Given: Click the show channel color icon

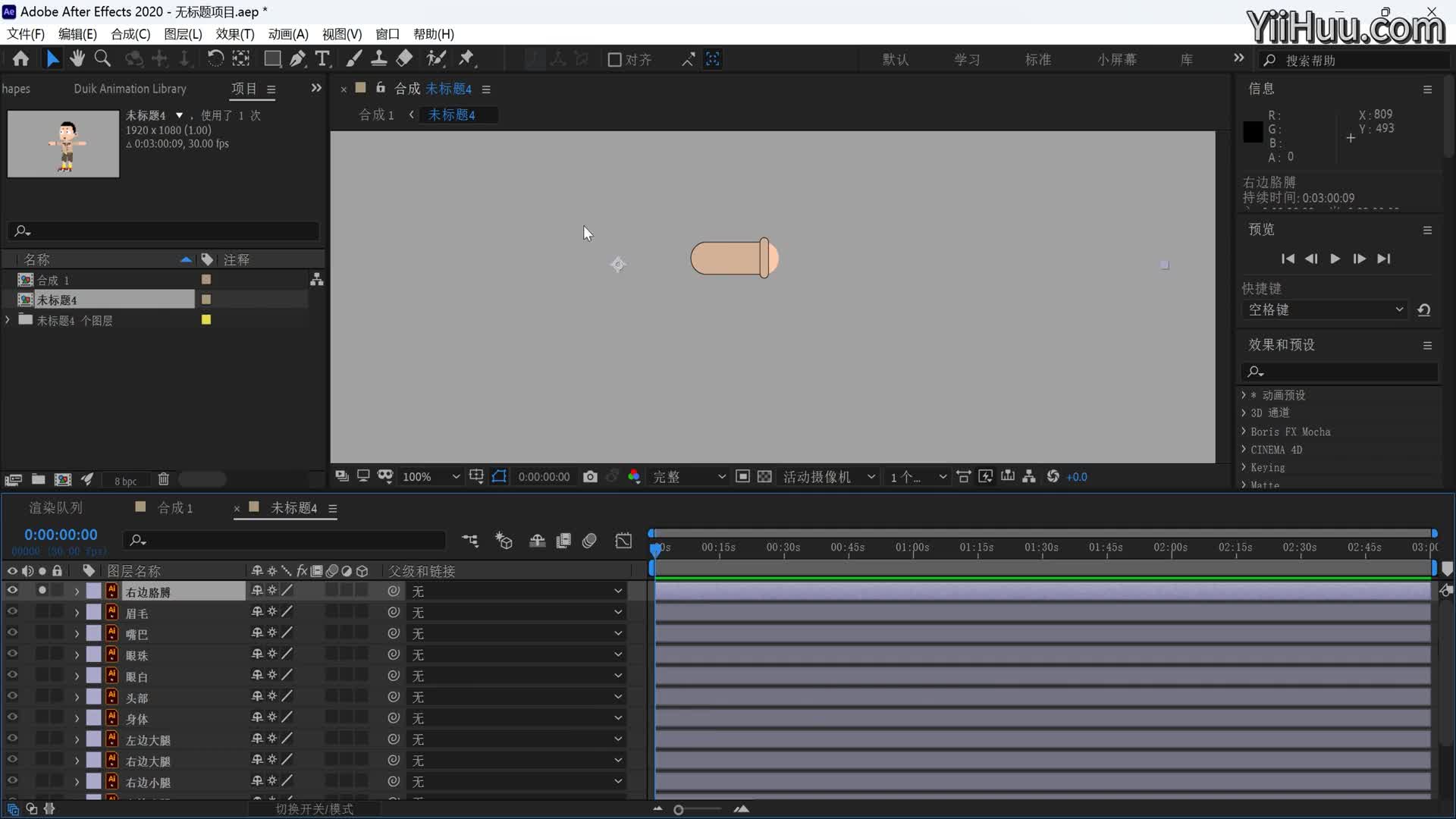Looking at the screenshot, I should pos(634,477).
